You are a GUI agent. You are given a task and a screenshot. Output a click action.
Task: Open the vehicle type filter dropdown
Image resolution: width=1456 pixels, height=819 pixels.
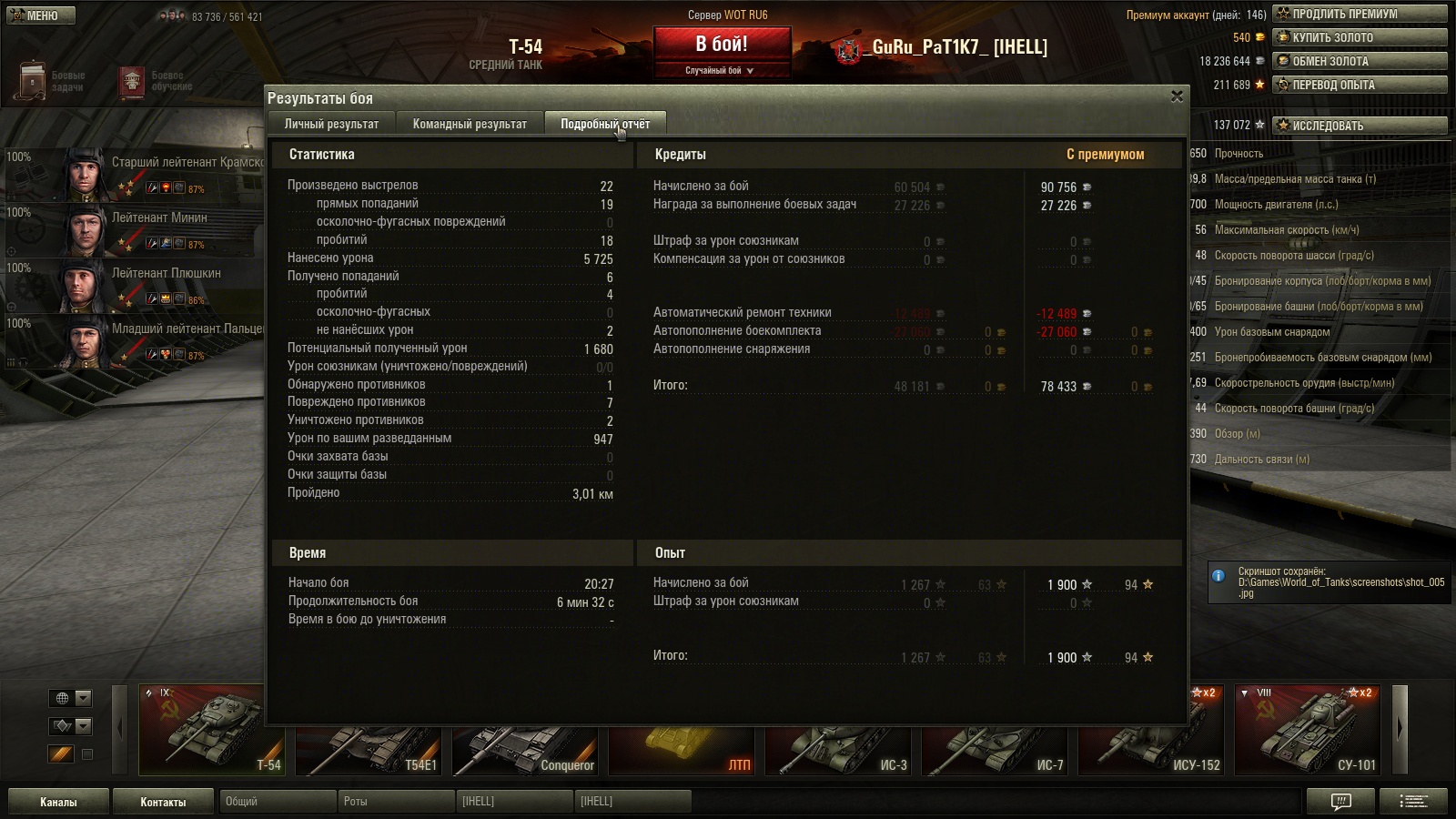pyautogui.click(x=70, y=725)
